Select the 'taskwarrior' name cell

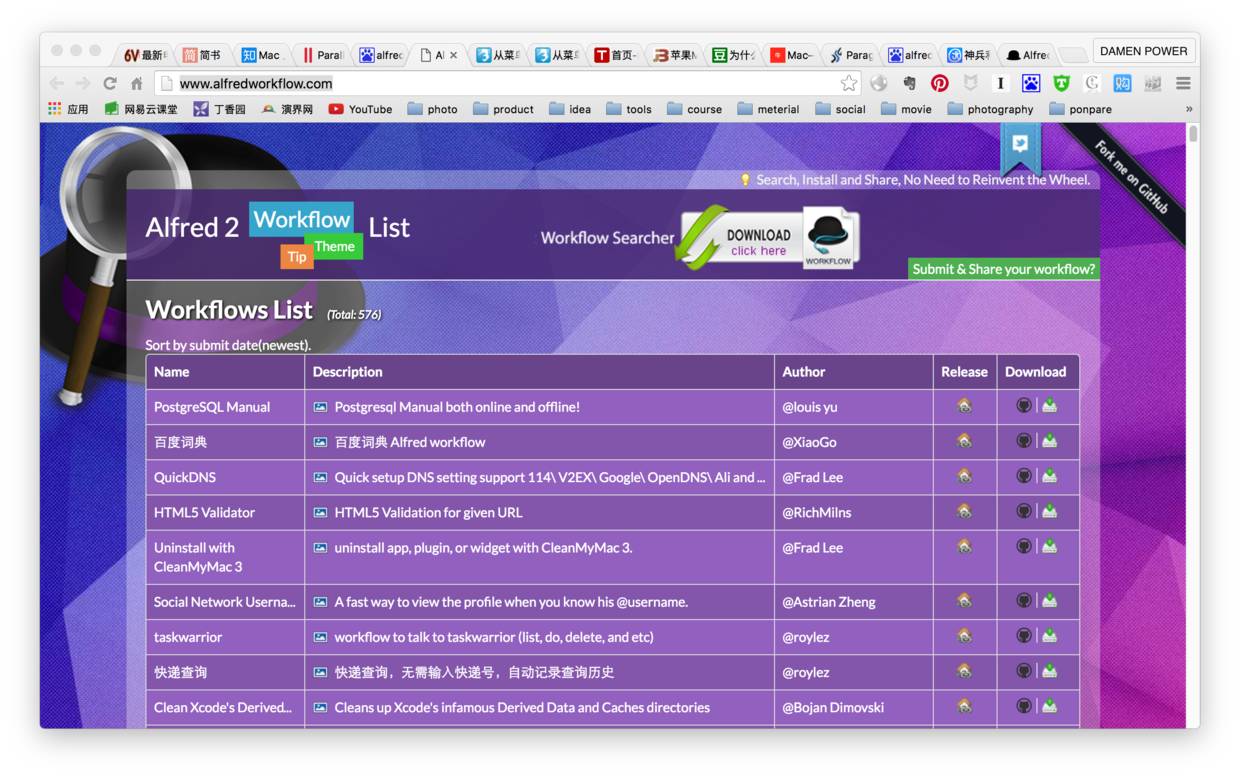click(x=225, y=637)
